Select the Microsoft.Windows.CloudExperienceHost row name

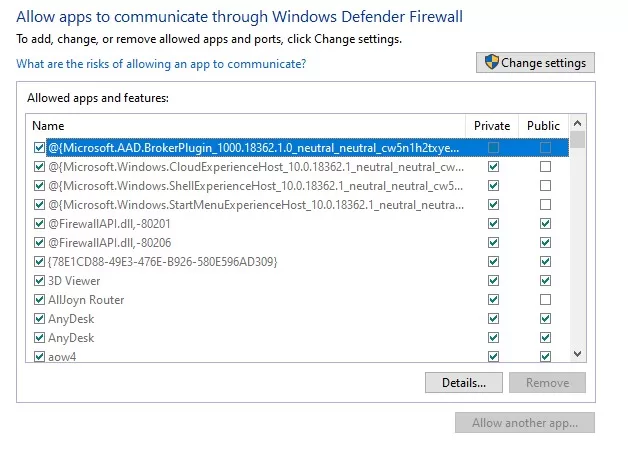point(256,167)
